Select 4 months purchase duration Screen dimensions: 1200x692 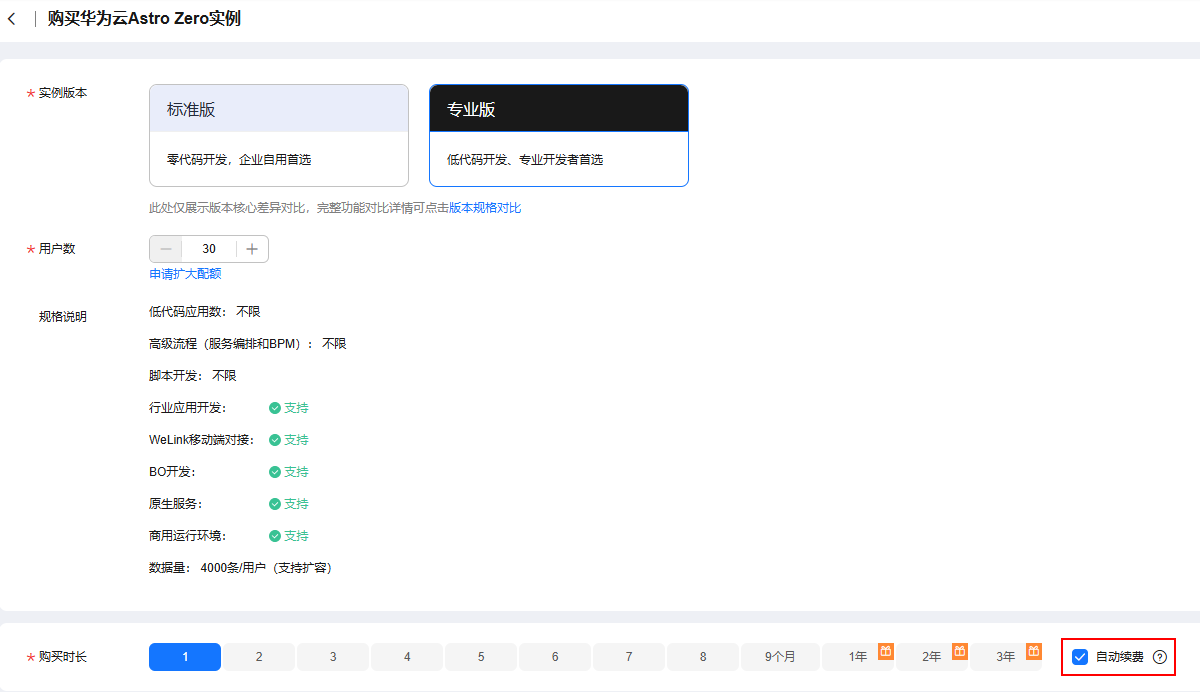[407, 657]
